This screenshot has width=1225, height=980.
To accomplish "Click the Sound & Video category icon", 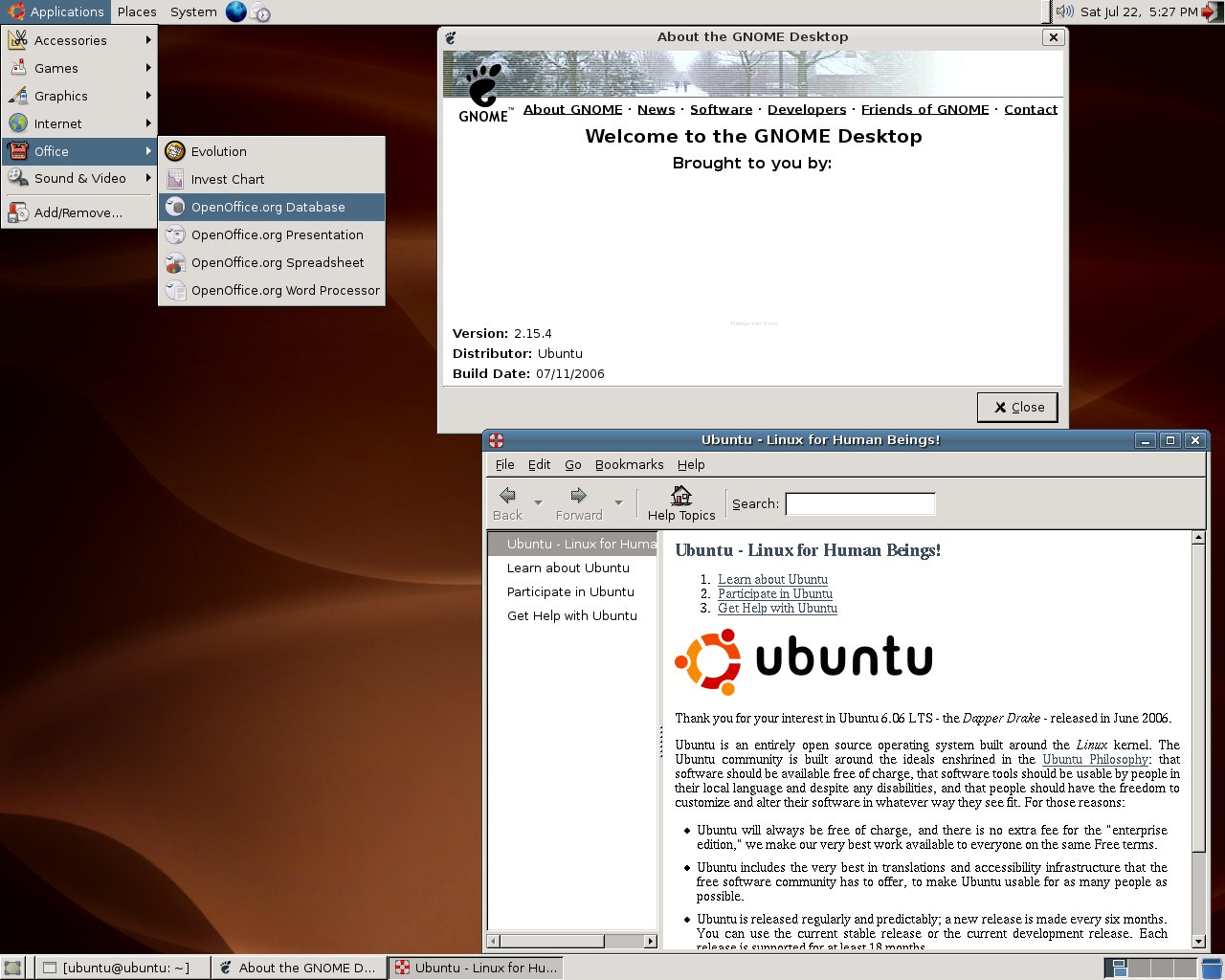I will click(x=18, y=178).
